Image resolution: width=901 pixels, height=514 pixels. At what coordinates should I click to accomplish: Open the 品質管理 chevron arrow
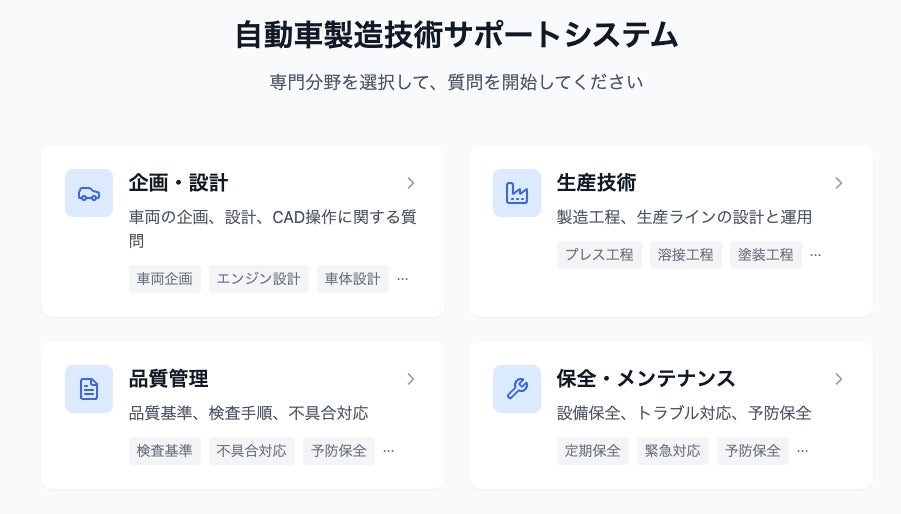point(411,379)
